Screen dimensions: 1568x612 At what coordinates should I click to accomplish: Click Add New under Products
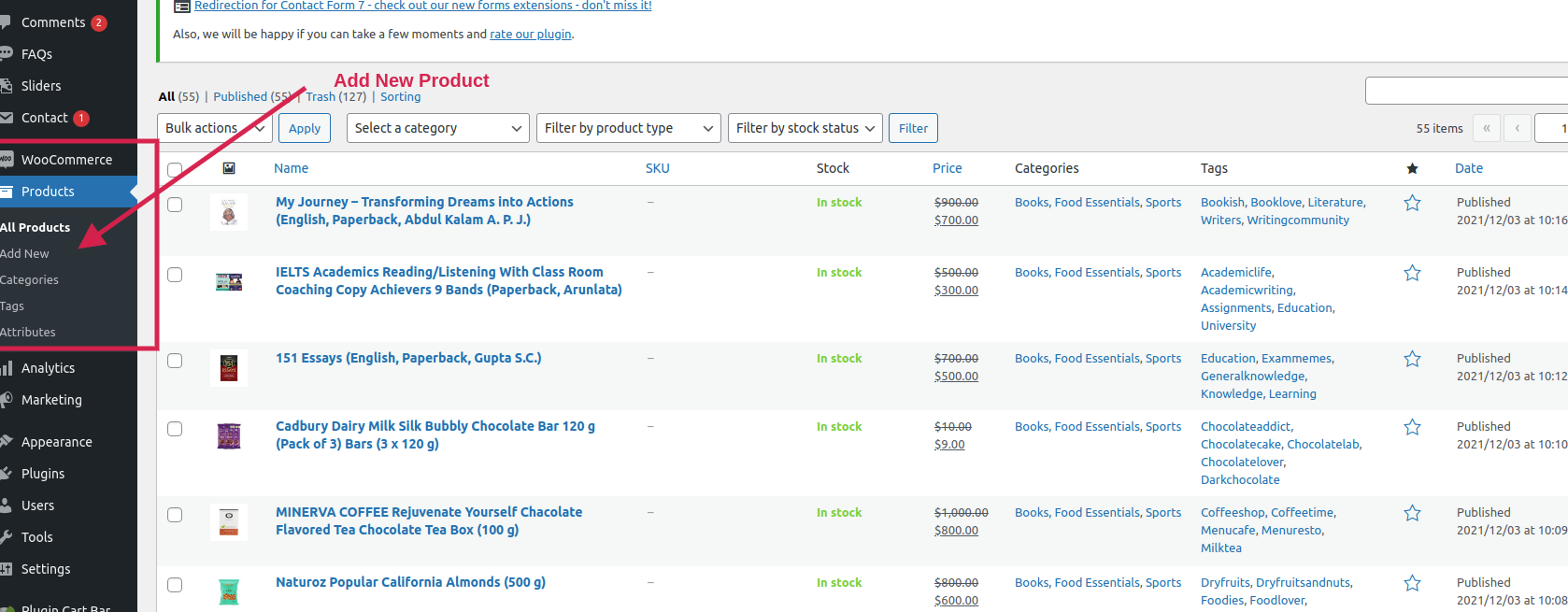25,253
